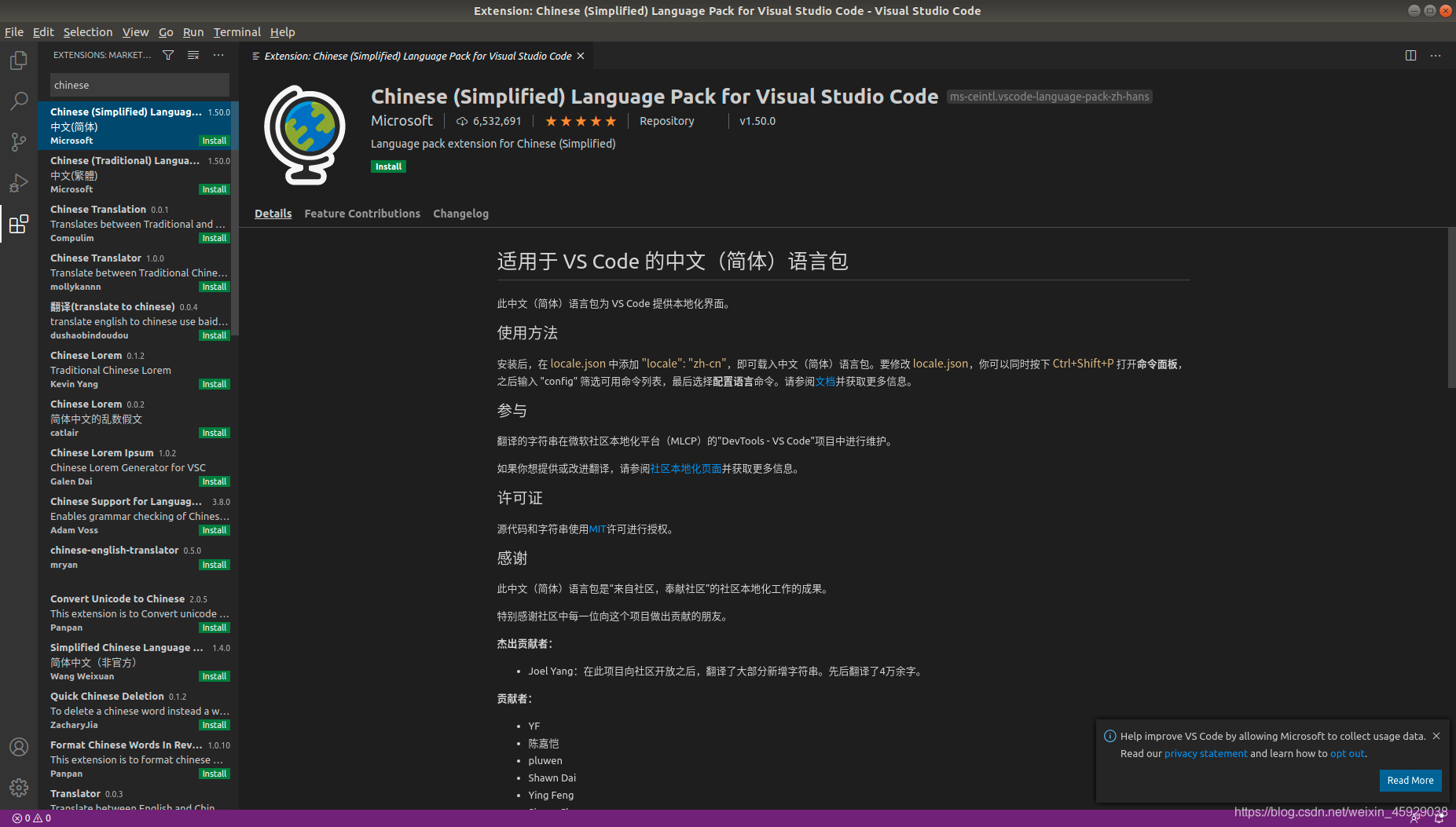Install Chinese (Simplified) Language Pack from list
This screenshot has height=827, width=1456.
pos(214,141)
